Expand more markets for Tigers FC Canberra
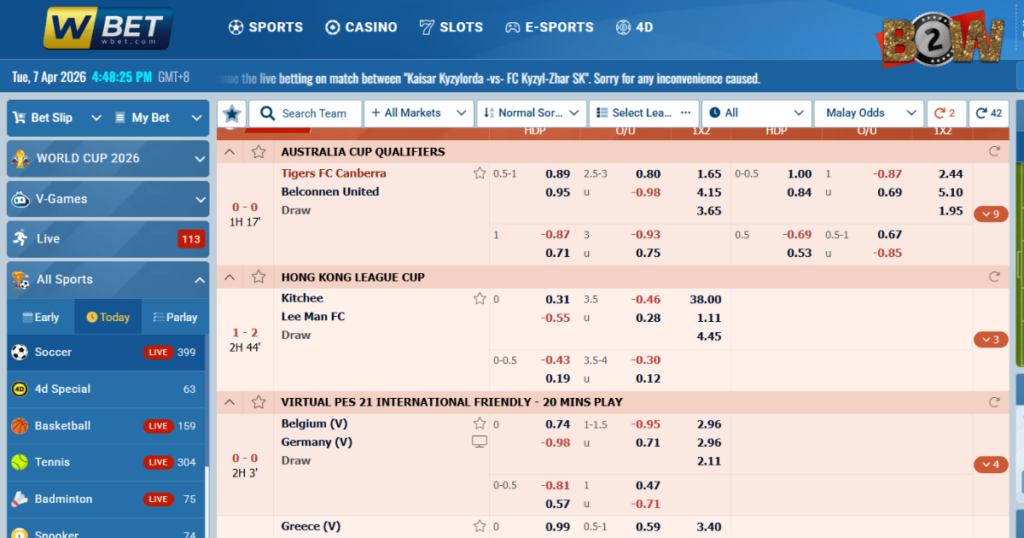 [x=991, y=214]
